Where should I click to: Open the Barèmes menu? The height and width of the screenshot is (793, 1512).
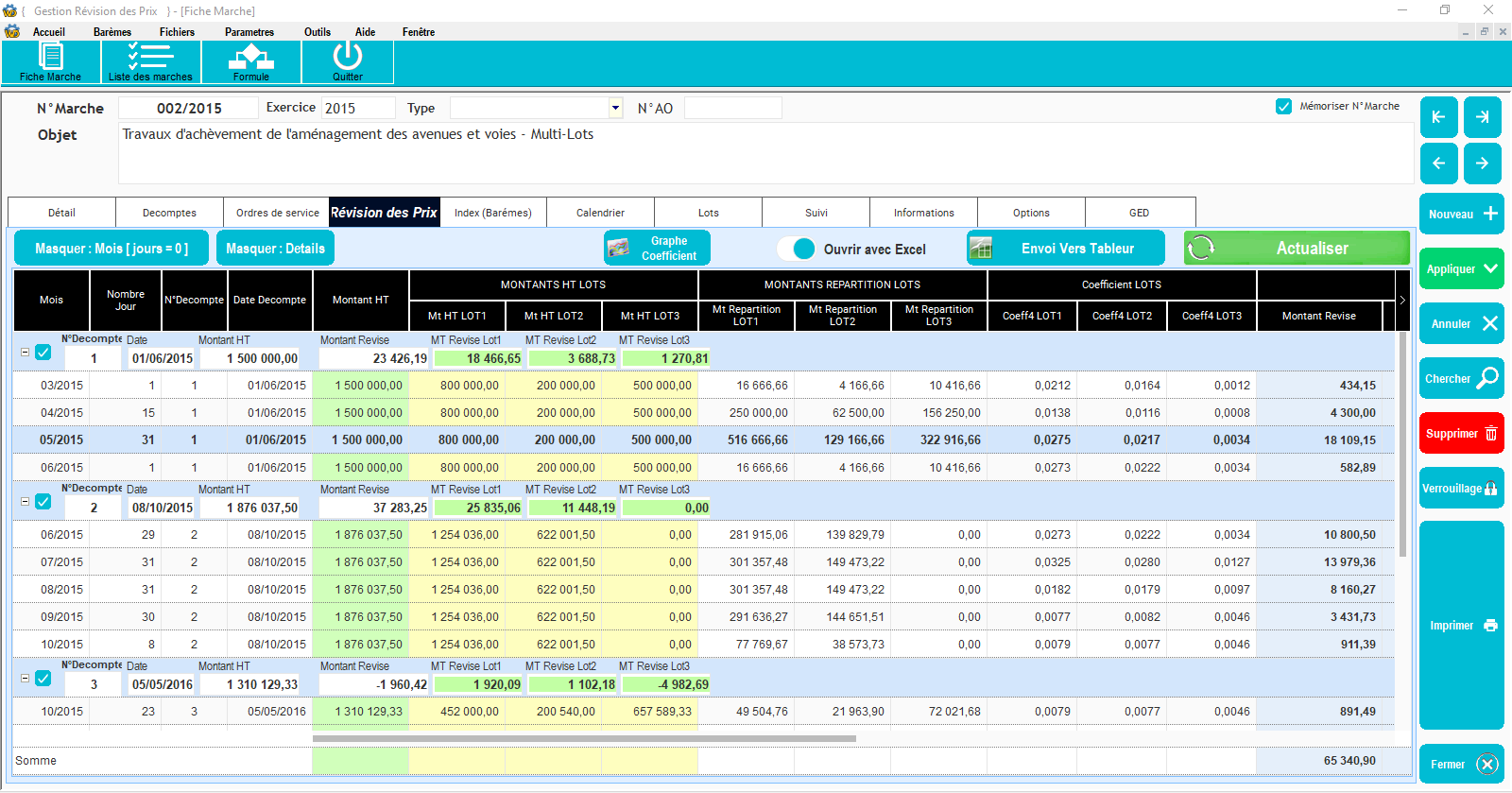(112, 32)
